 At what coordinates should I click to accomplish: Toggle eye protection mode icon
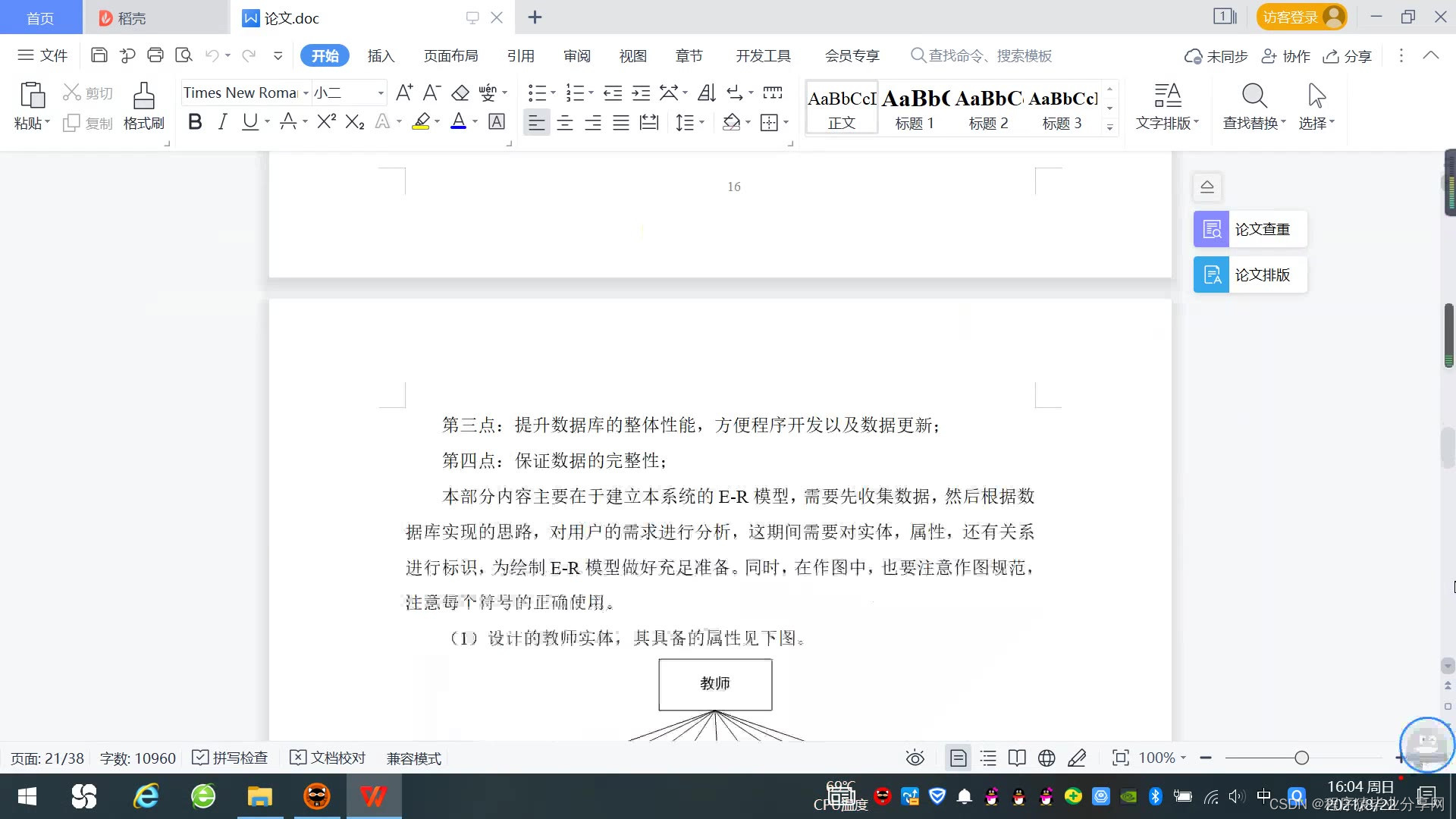(915, 758)
